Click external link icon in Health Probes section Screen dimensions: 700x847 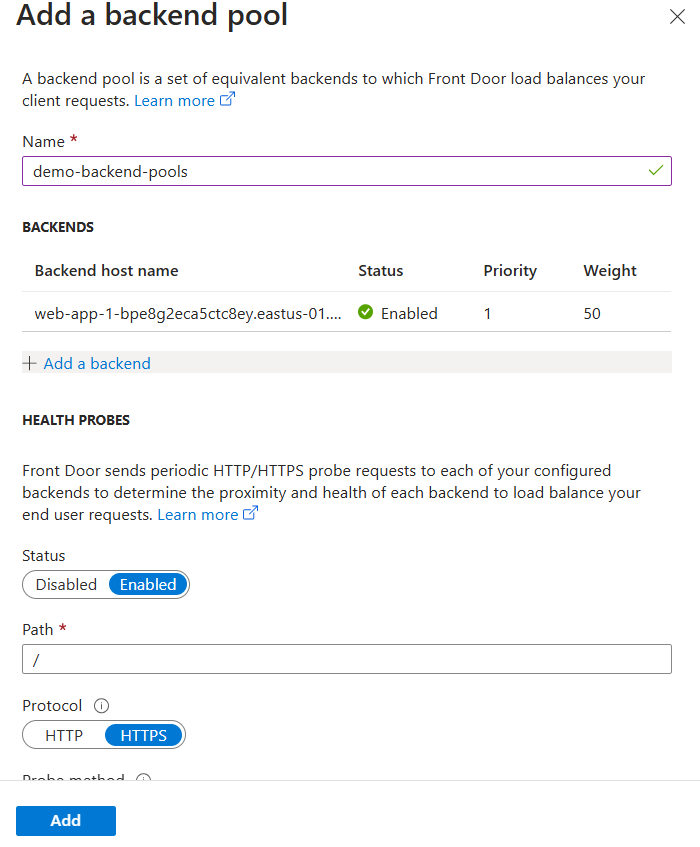point(251,514)
